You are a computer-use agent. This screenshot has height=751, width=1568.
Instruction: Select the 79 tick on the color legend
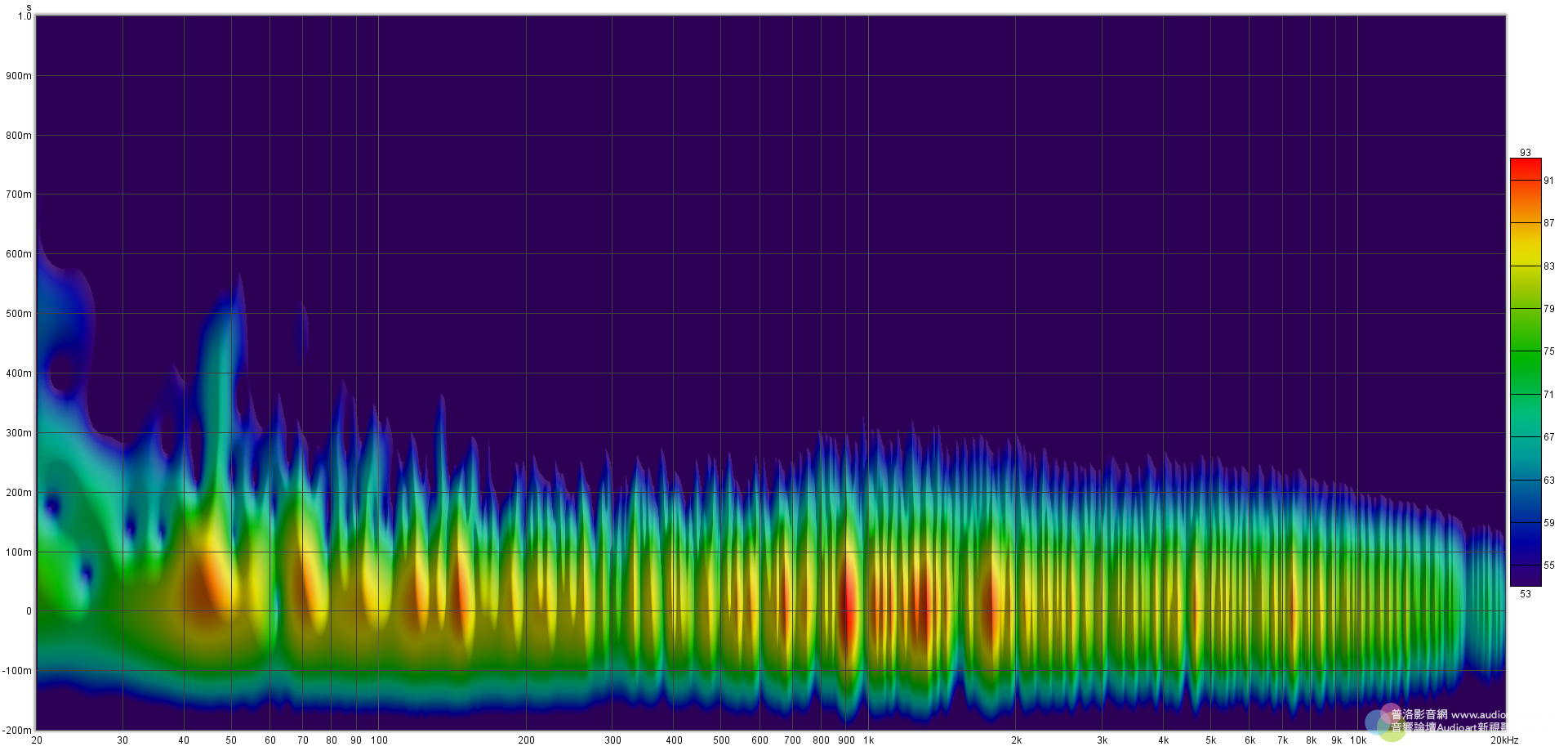(1549, 309)
